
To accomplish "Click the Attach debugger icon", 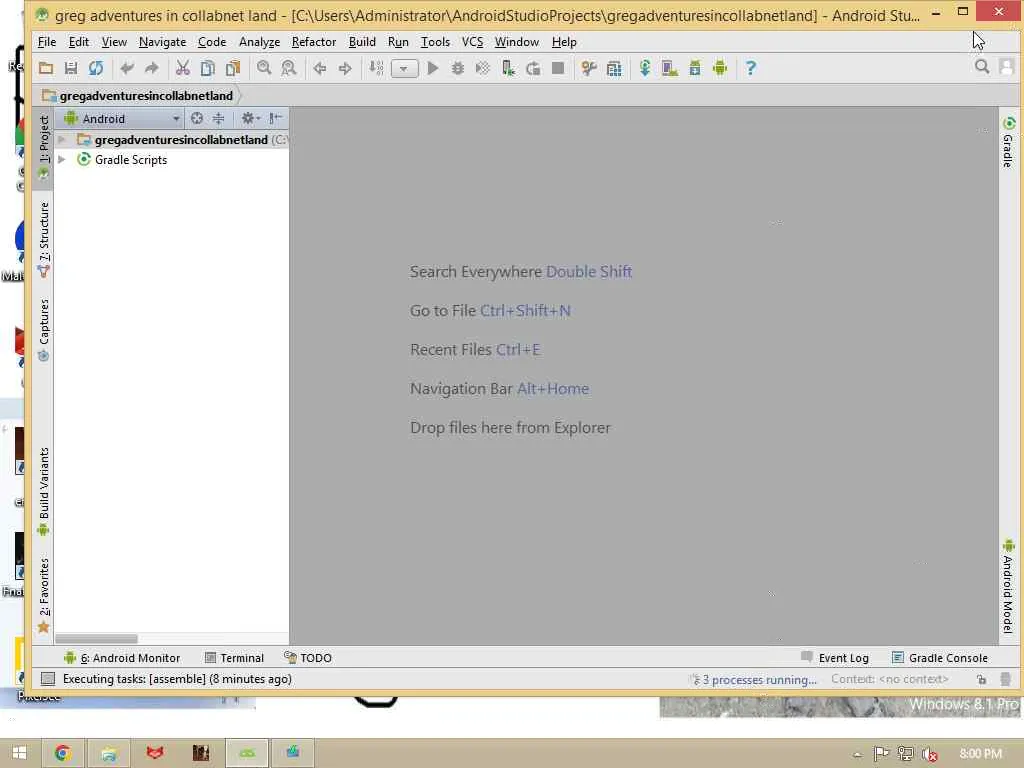I will coord(508,68).
